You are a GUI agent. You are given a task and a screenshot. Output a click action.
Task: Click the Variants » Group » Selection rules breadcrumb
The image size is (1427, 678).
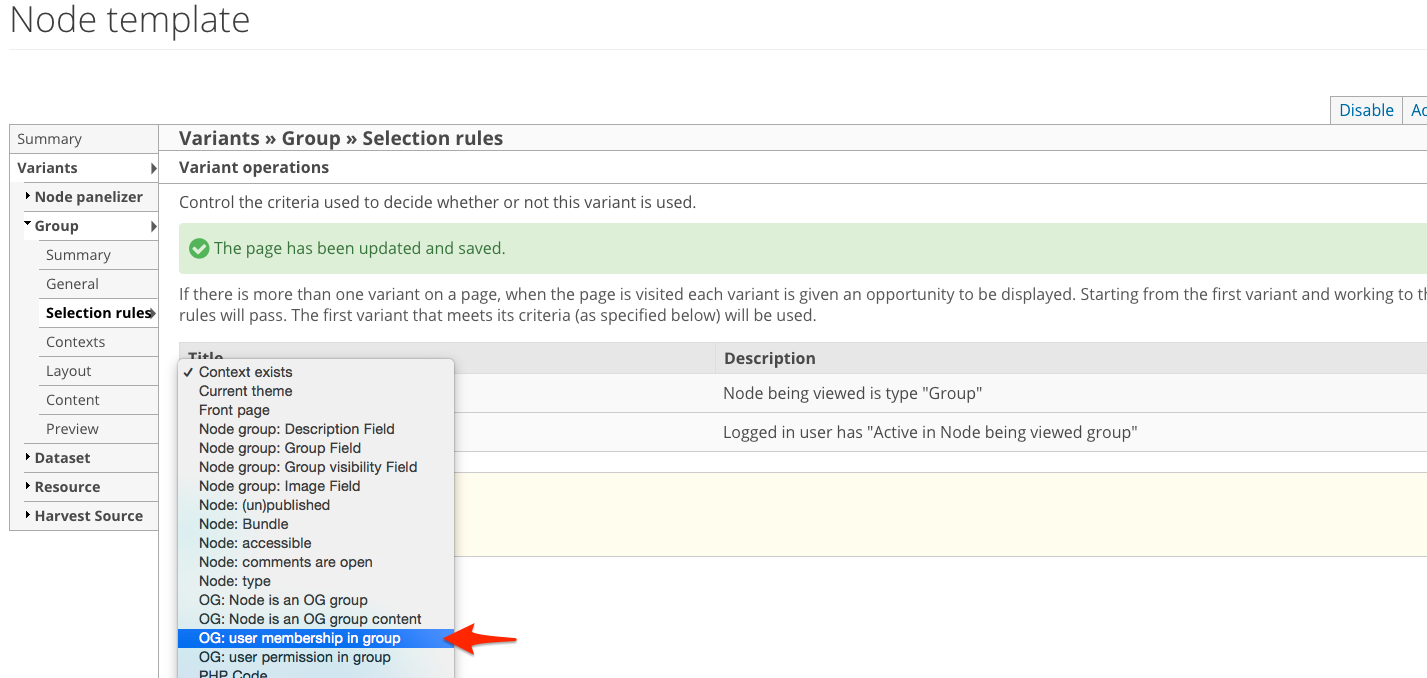tap(341, 138)
